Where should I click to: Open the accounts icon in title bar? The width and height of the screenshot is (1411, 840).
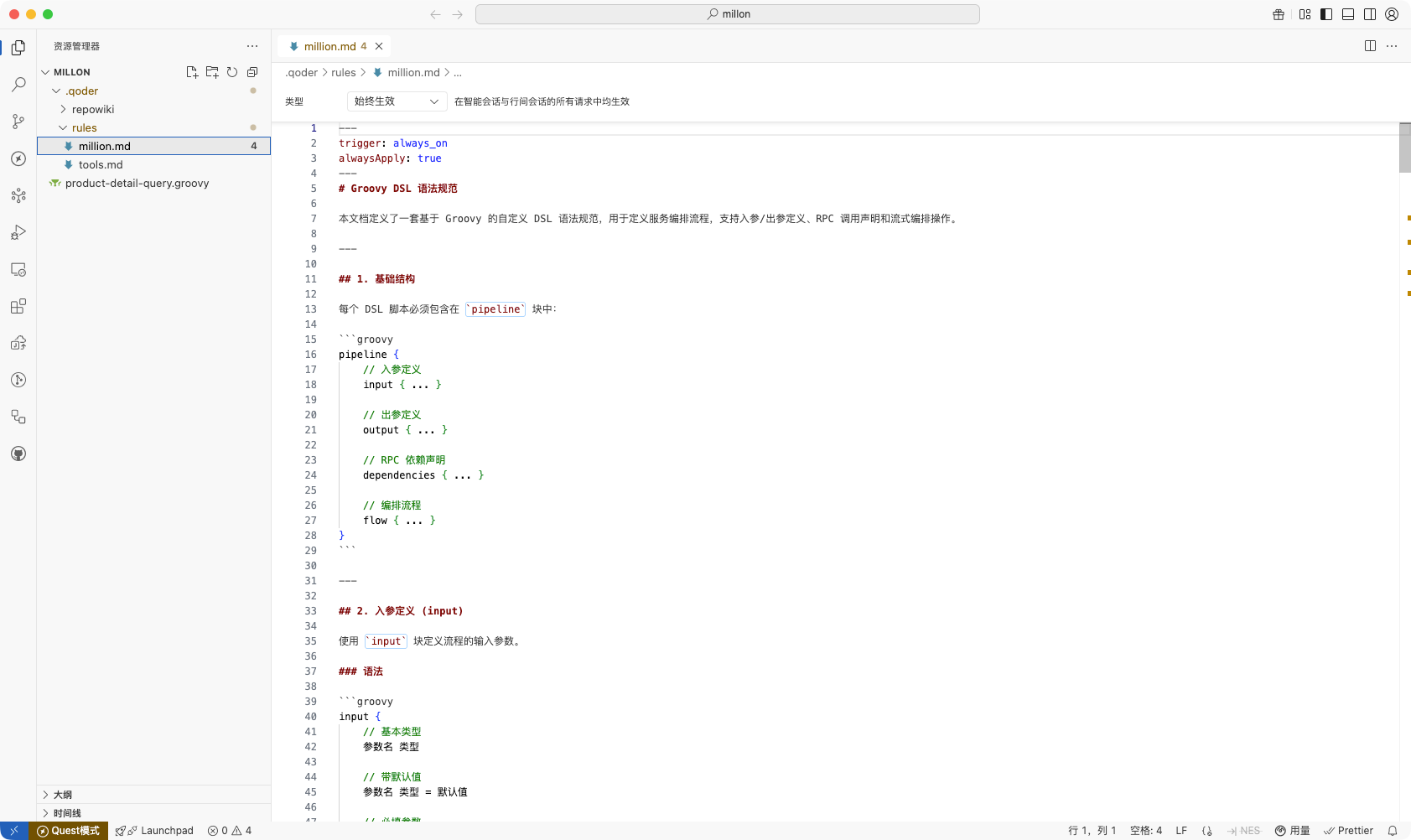coord(1392,14)
